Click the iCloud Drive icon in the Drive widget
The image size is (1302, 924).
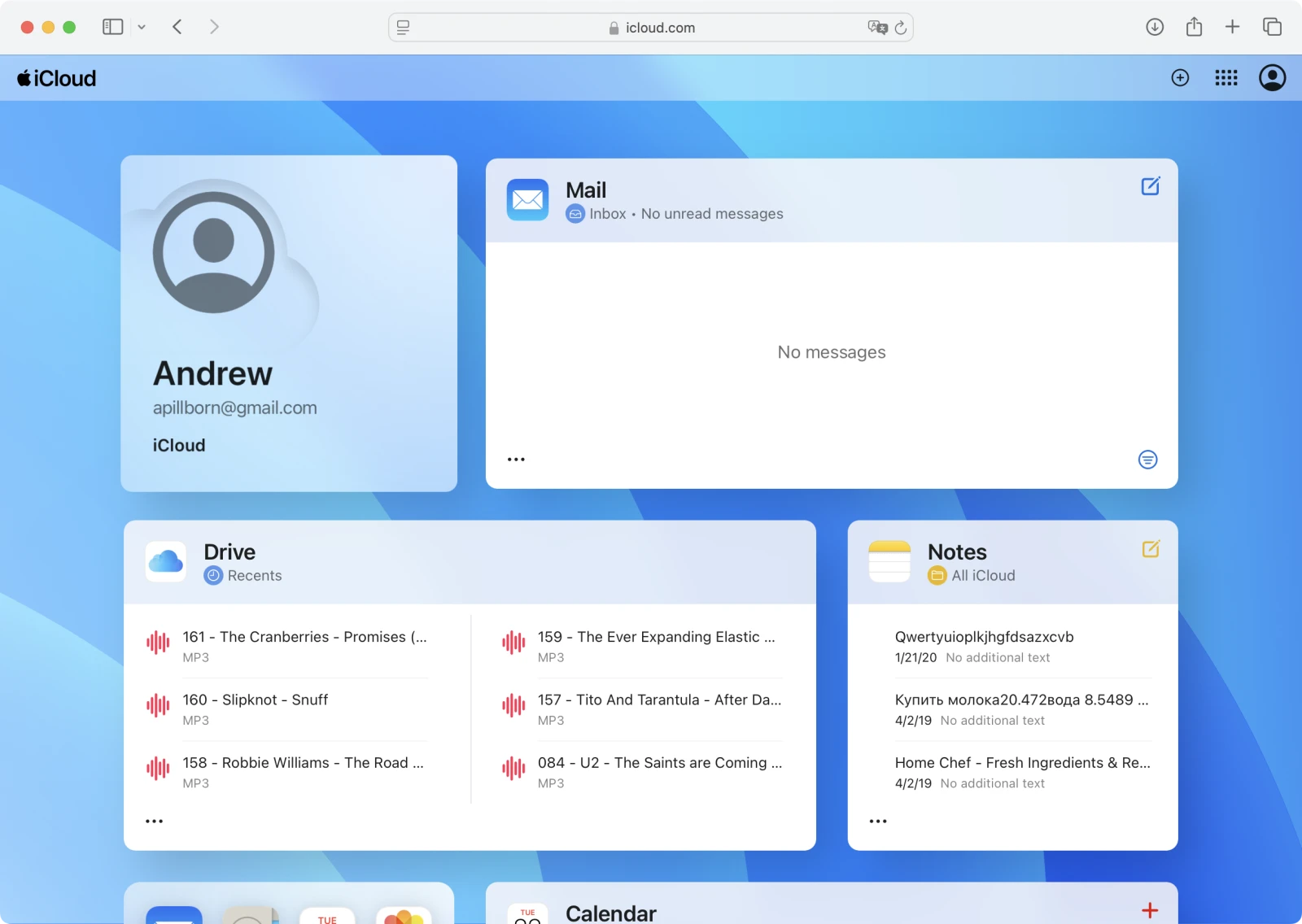tap(165, 561)
